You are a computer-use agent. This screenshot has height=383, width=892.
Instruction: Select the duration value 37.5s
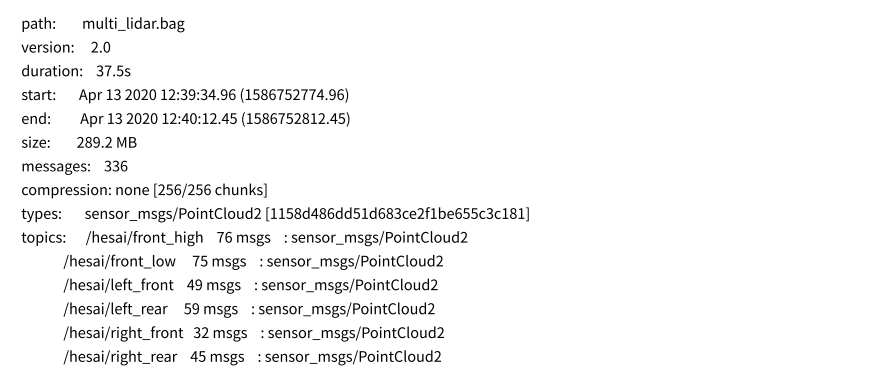coord(113,71)
